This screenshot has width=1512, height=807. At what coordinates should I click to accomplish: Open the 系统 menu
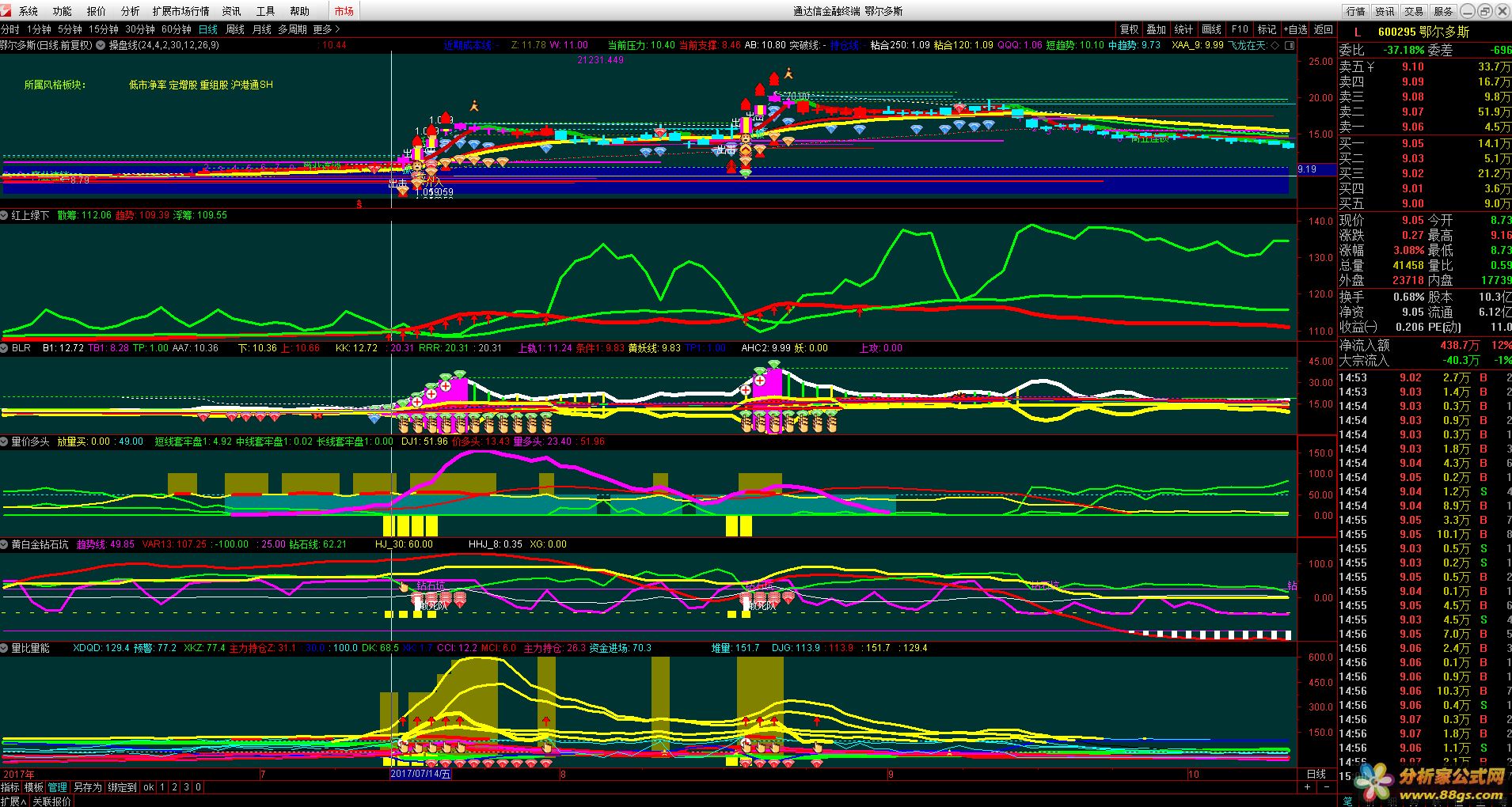coord(28,11)
